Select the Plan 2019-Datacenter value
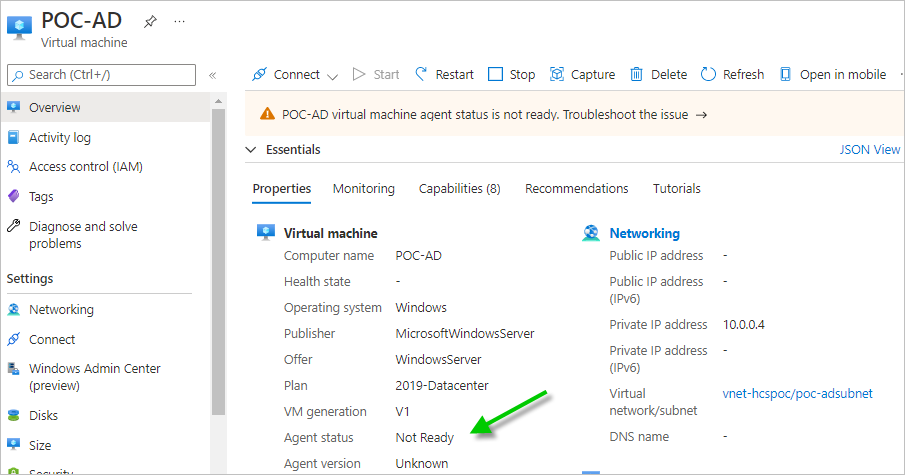Viewport: 905px width, 475px height. pos(442,386)
